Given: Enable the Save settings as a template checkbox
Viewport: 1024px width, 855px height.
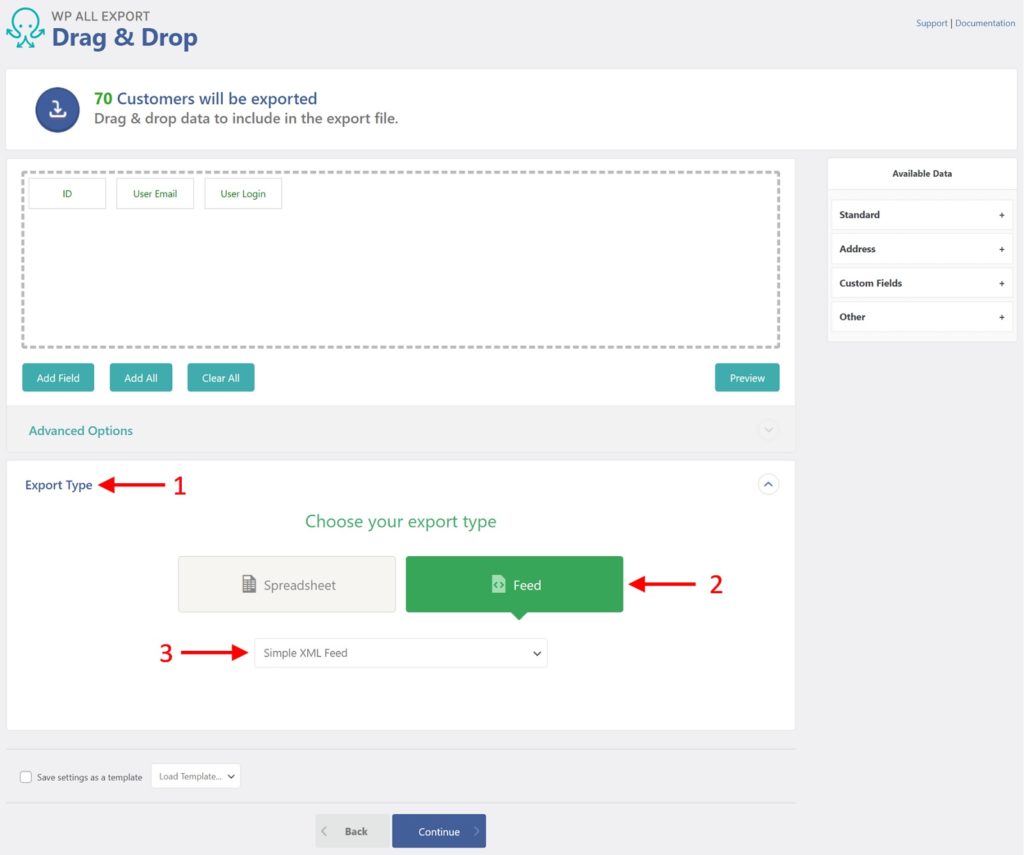Looking at the screenshot, I should (25, 776).
